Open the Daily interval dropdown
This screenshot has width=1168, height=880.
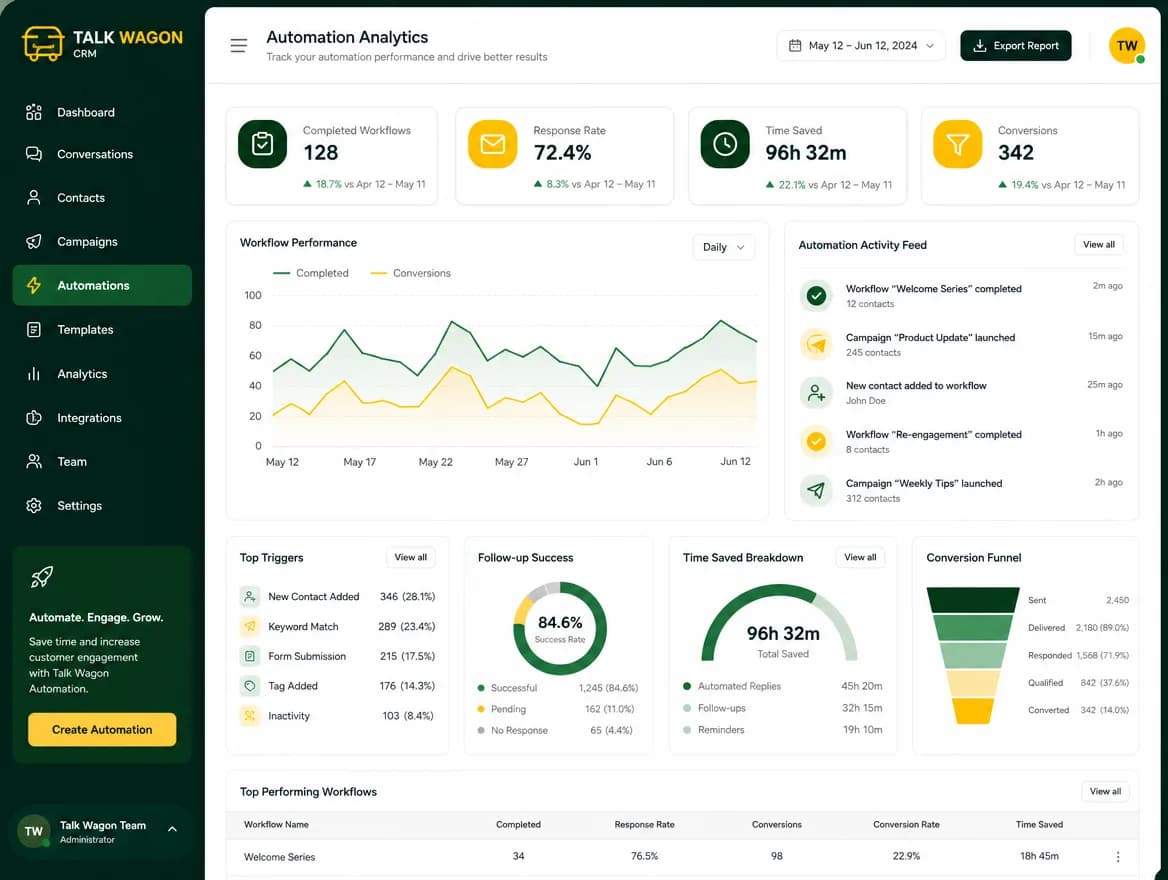click(x=723, y=247)
